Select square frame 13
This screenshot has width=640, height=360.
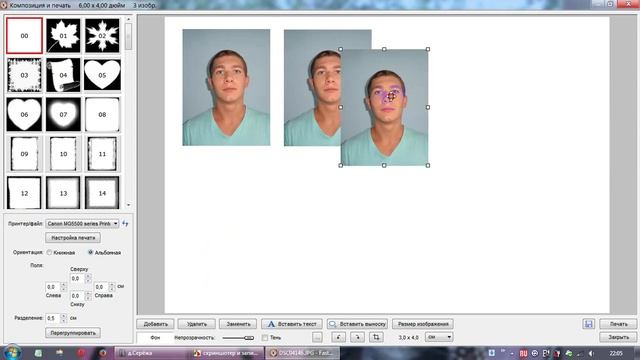(x=63, y=193)
